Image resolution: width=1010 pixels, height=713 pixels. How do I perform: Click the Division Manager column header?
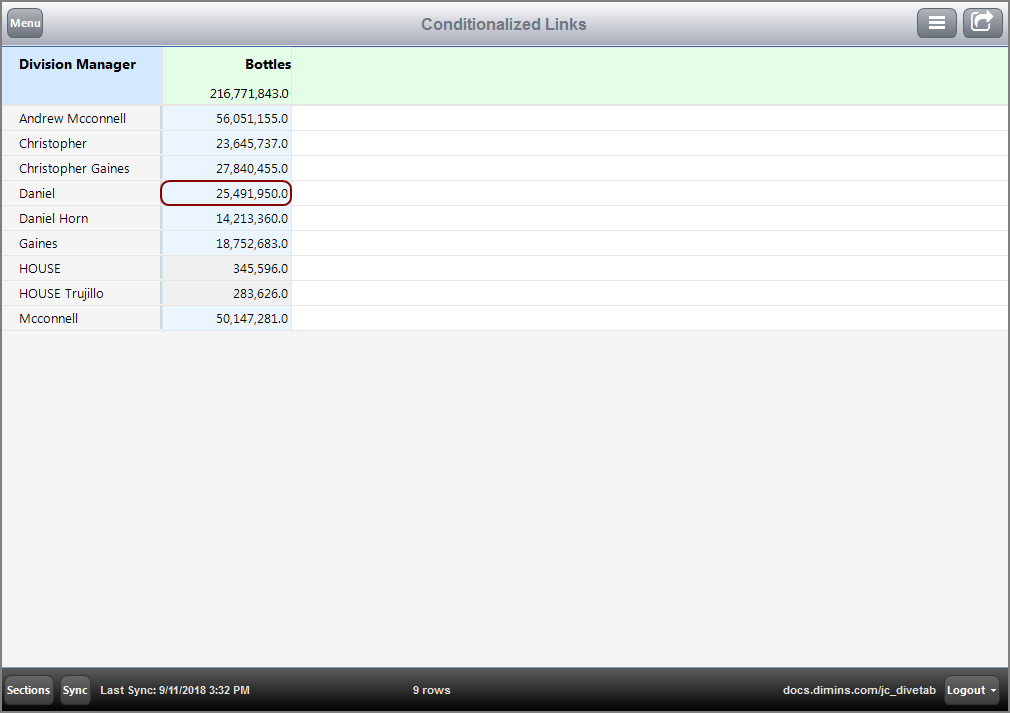click(77, 64)
